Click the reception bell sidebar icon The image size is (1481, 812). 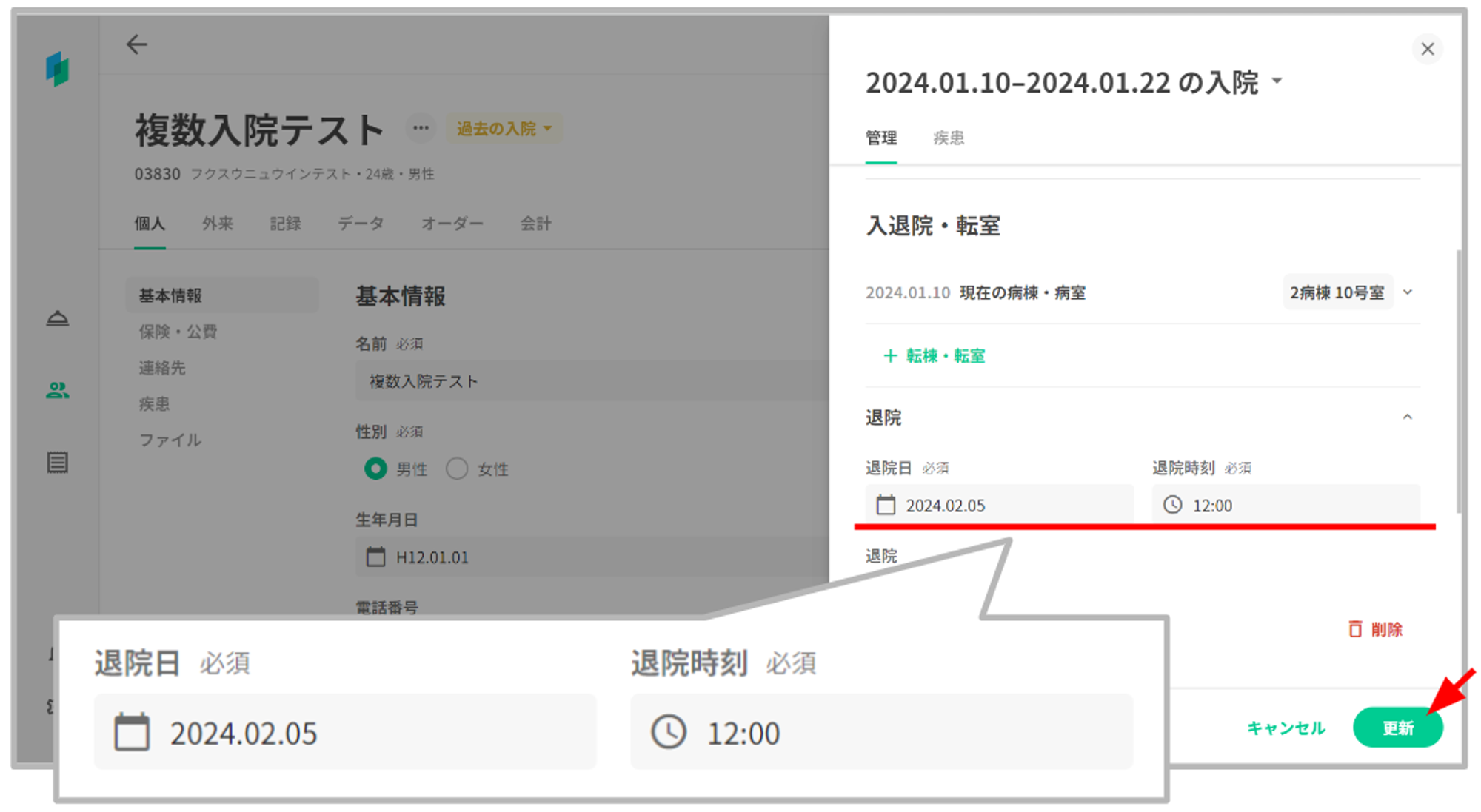(x=57, y=318)
